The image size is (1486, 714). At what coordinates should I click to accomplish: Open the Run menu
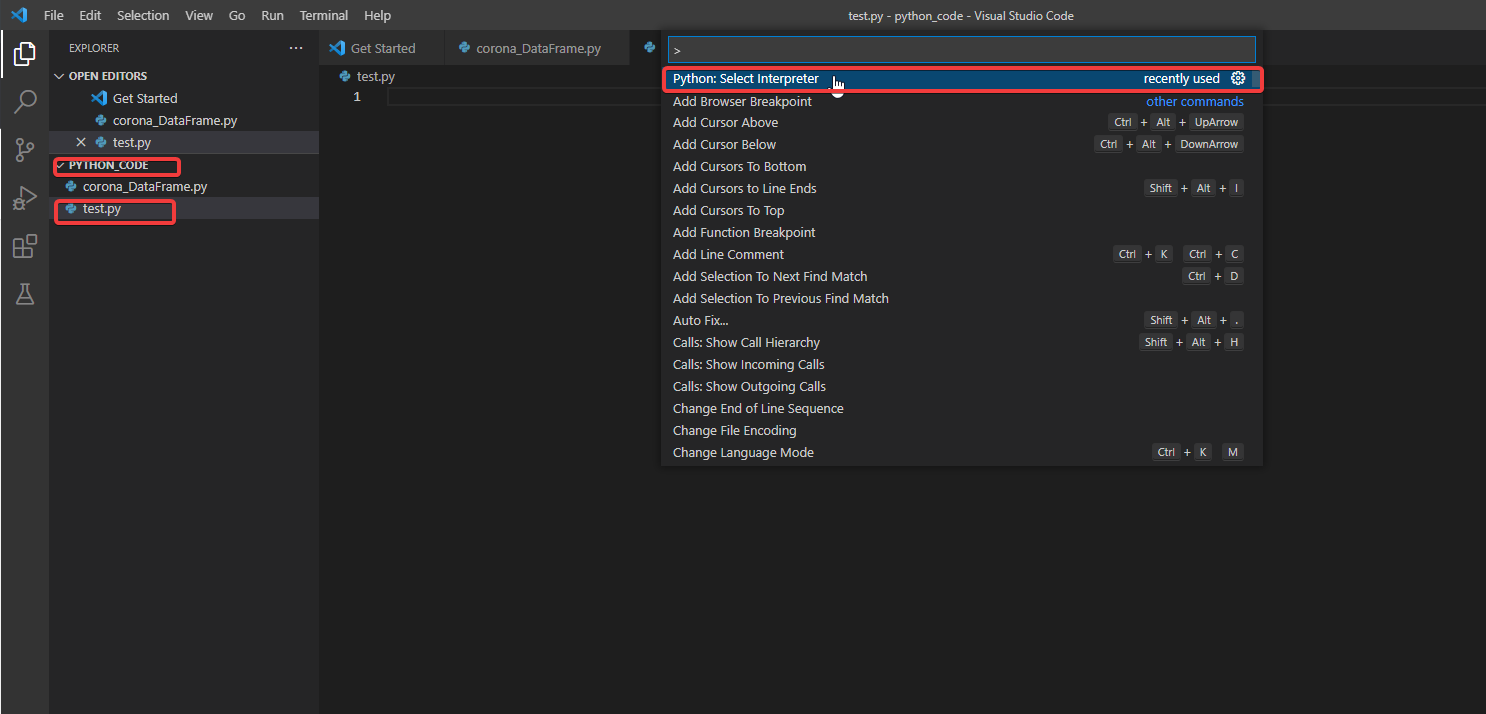[x=272, y=15]
